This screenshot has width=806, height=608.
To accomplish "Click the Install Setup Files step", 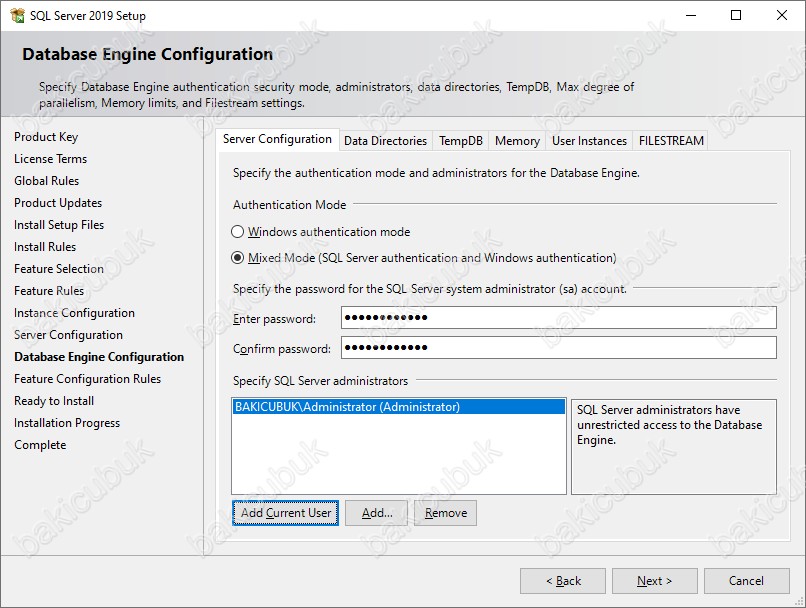I will [x=59, y=225].
